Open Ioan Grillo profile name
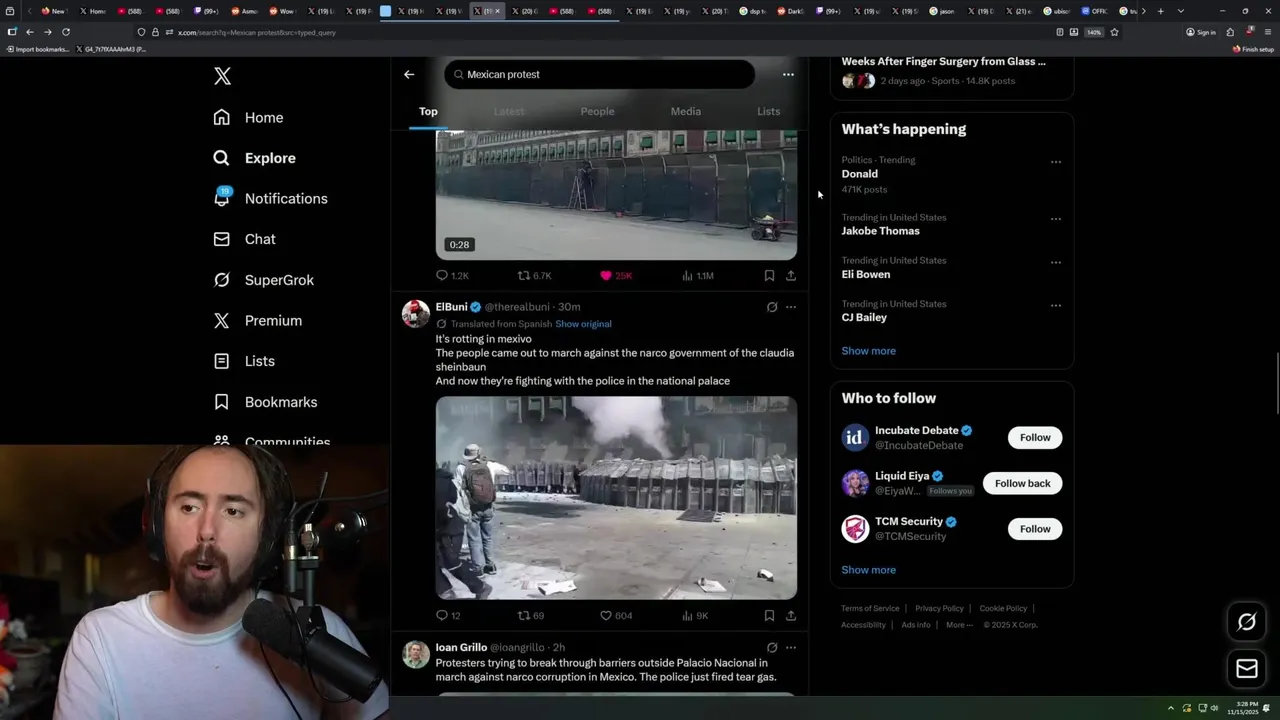 [x=461, y=647]
